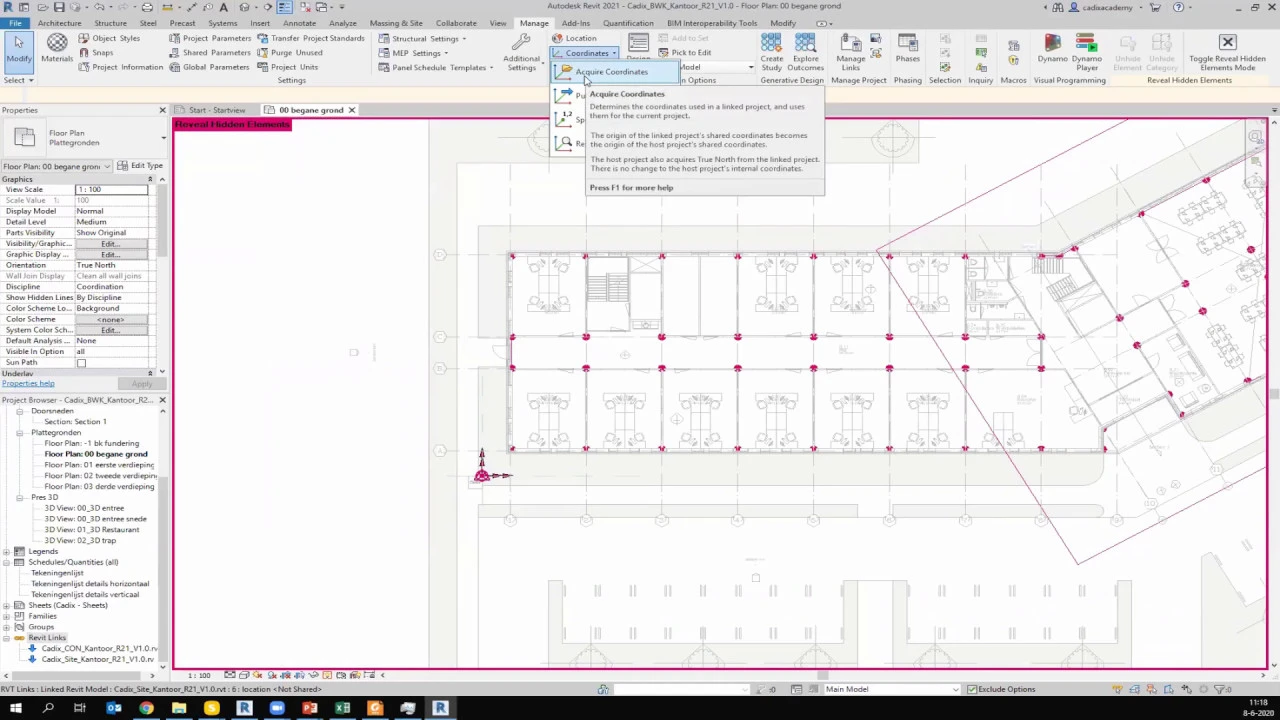Open the Materials dialog
The width and height of the screenshot is (1280, 720).
coord(57,48)
